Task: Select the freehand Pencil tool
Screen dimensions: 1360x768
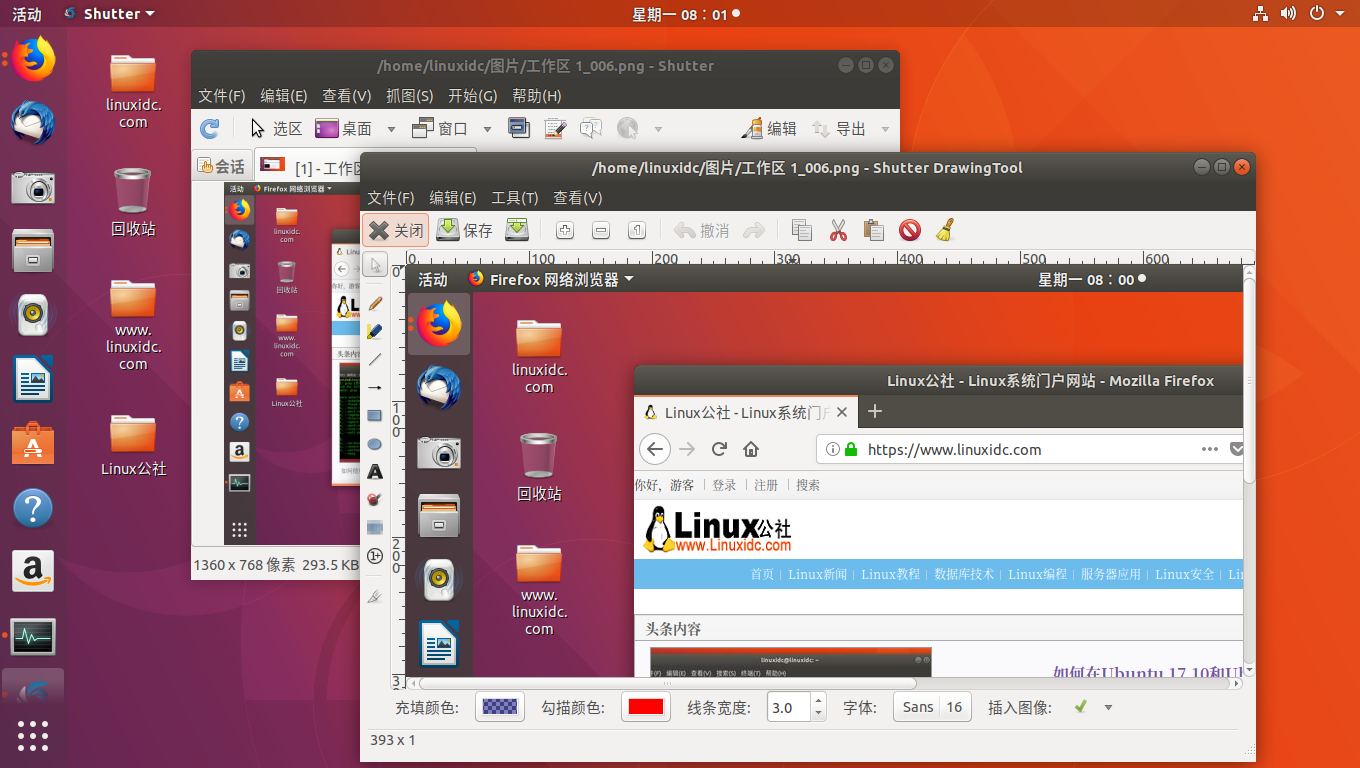Action: coord(375,303)
